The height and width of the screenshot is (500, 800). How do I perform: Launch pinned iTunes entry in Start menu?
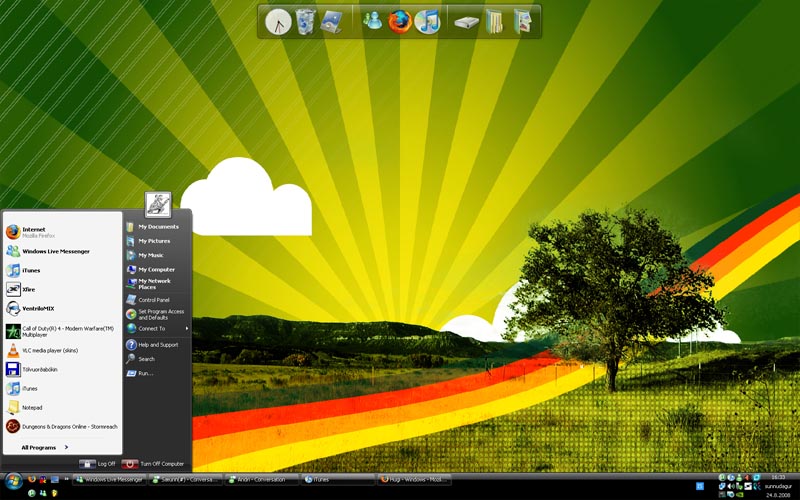[62, 270]
